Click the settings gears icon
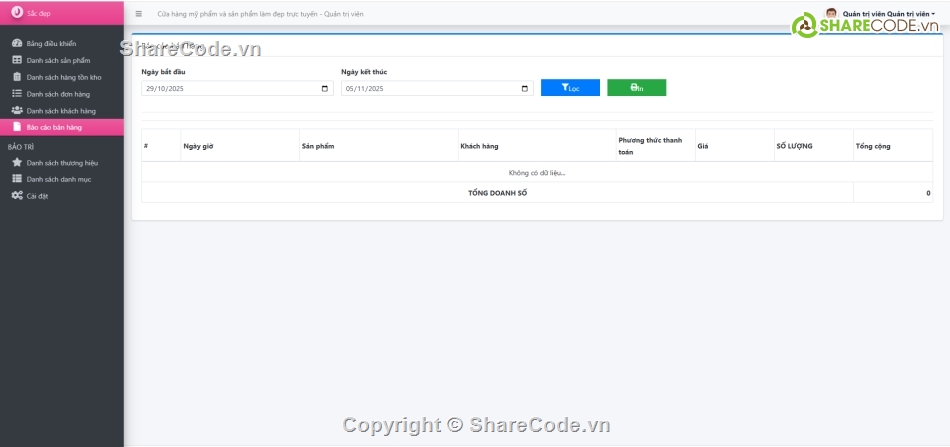This screenshot has height=447, width=950. click(17, 195)
